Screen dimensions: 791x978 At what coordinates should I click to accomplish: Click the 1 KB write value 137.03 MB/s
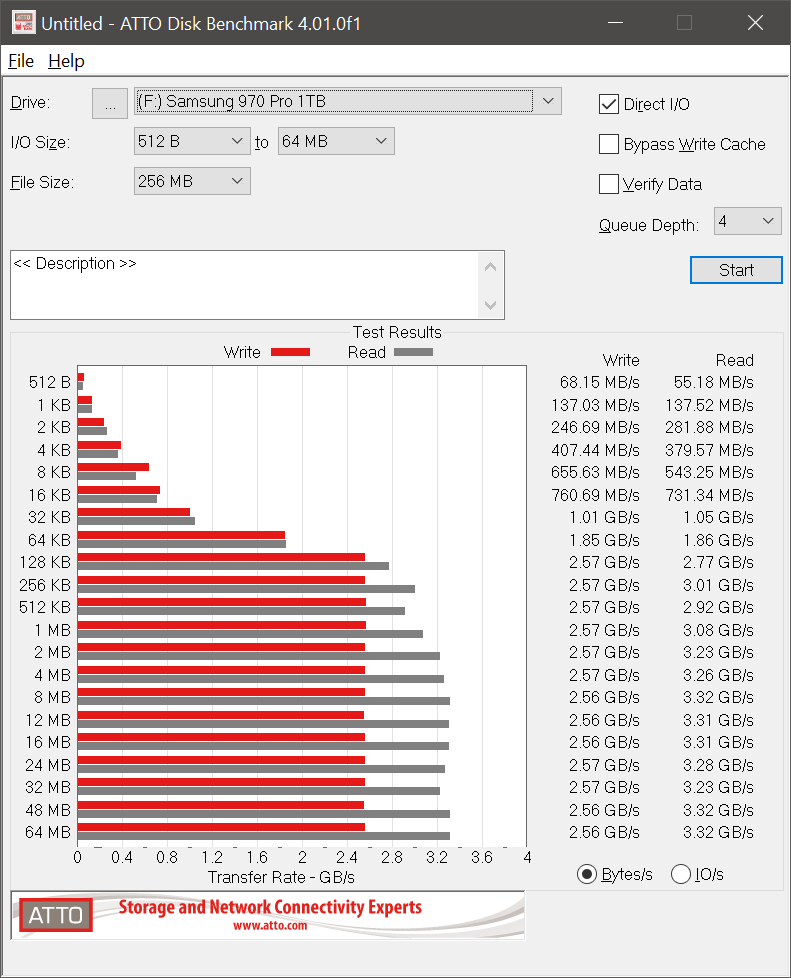click(595, 405)
